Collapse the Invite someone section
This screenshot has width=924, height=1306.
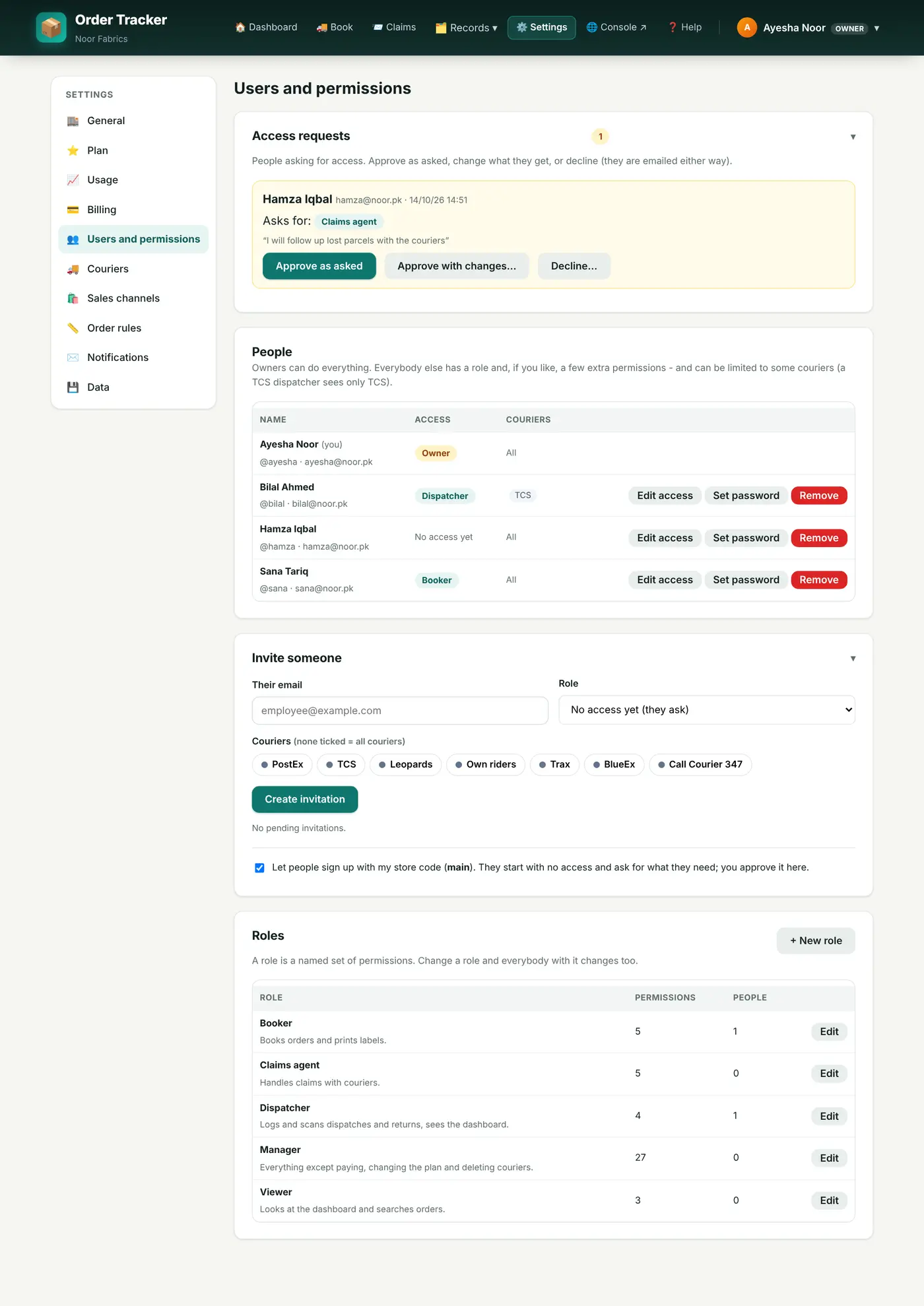[x=853, y=659]
